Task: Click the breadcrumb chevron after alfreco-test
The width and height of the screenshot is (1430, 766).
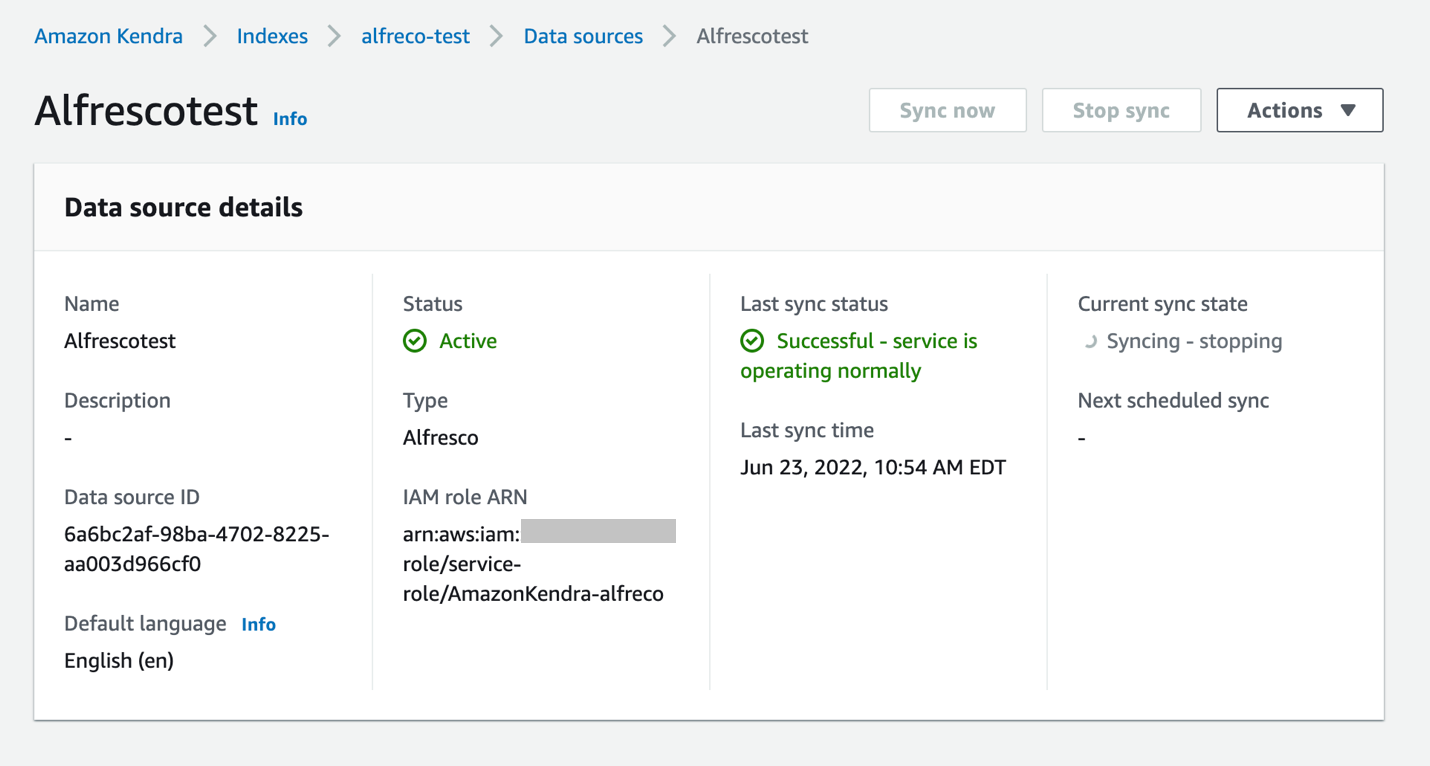Action: [496, 37]
